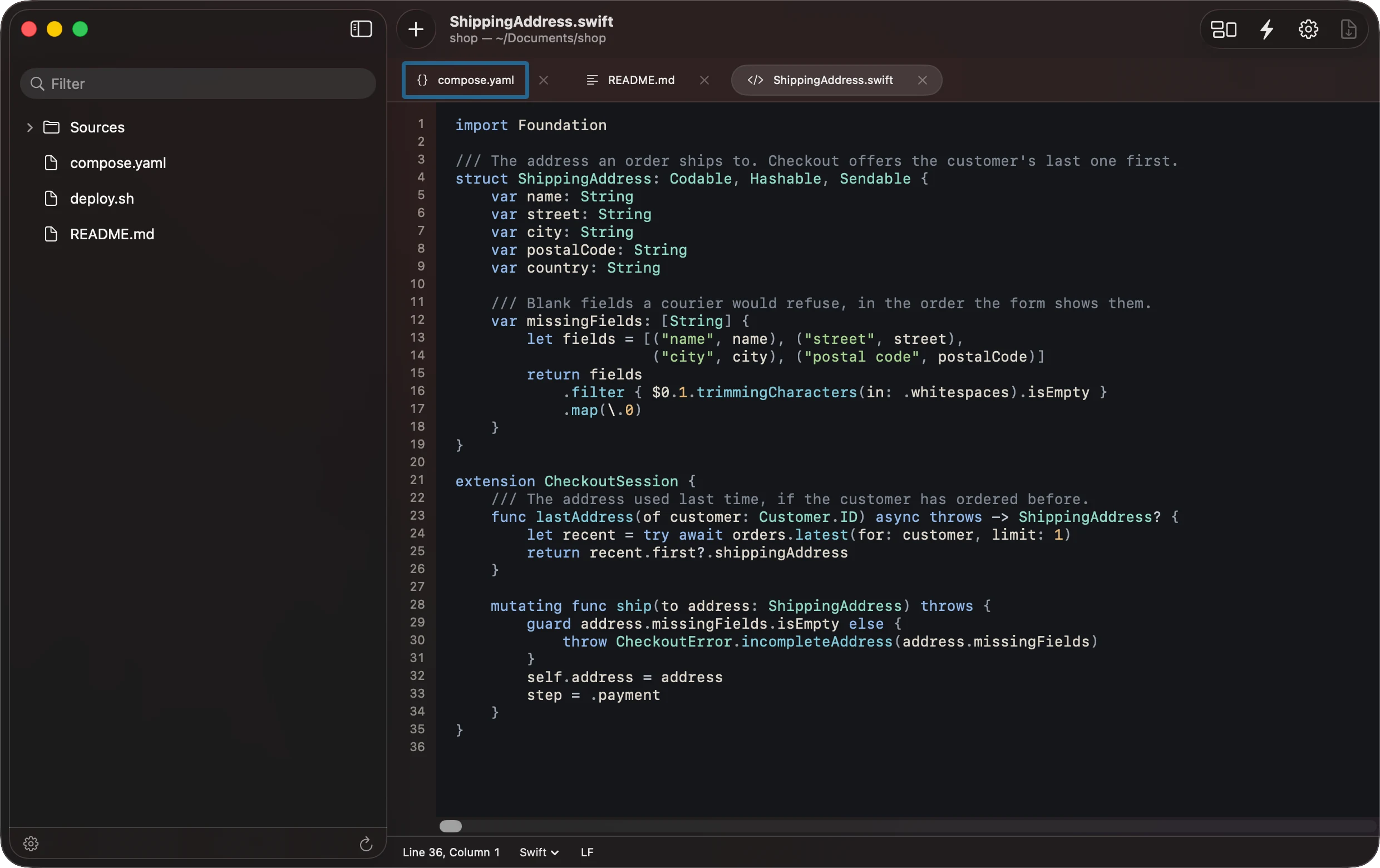Click the Sources folder icon
1380x868 pixels.
click(52, 127)
